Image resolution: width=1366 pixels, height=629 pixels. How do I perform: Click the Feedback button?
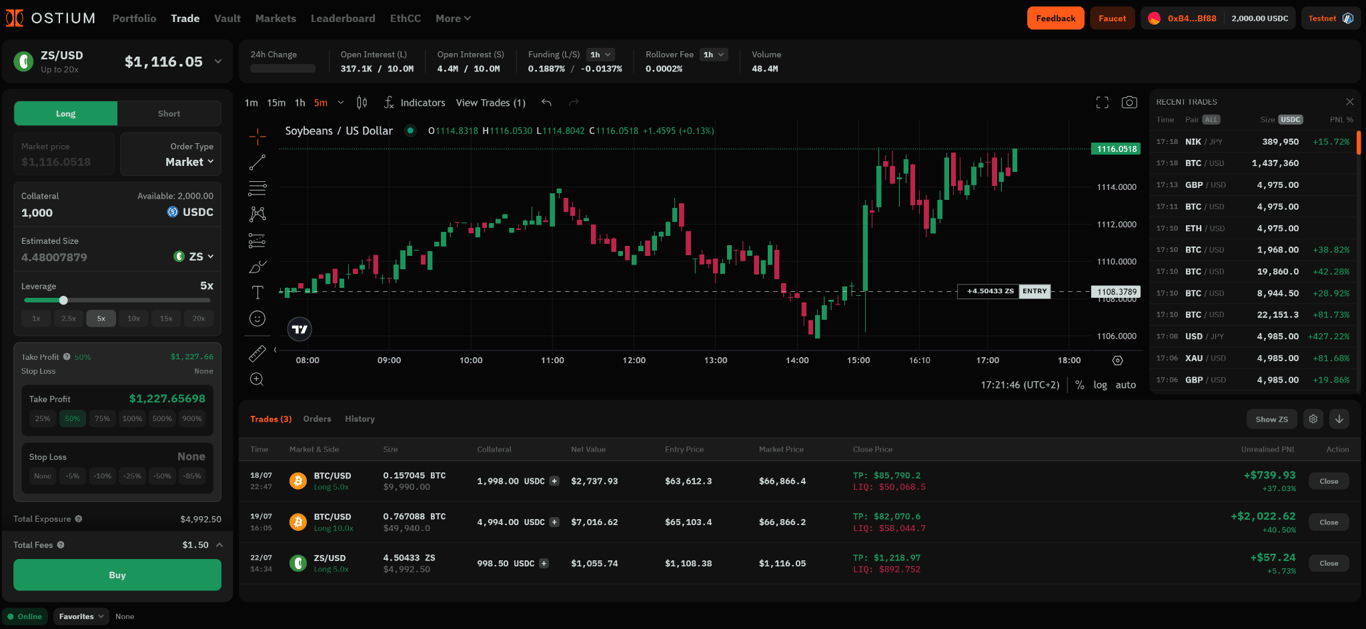[x=1055, y=18]
